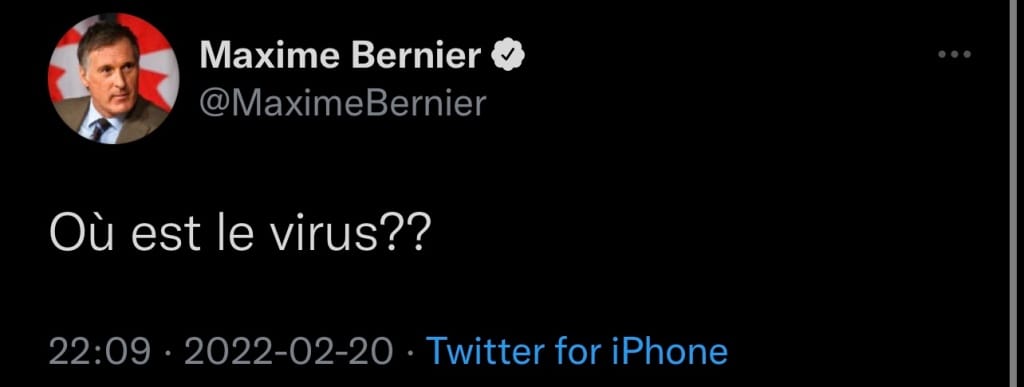Click the display name Maxime Bernier
This screenshot has width=1024, height=387.
click(340, 57)
